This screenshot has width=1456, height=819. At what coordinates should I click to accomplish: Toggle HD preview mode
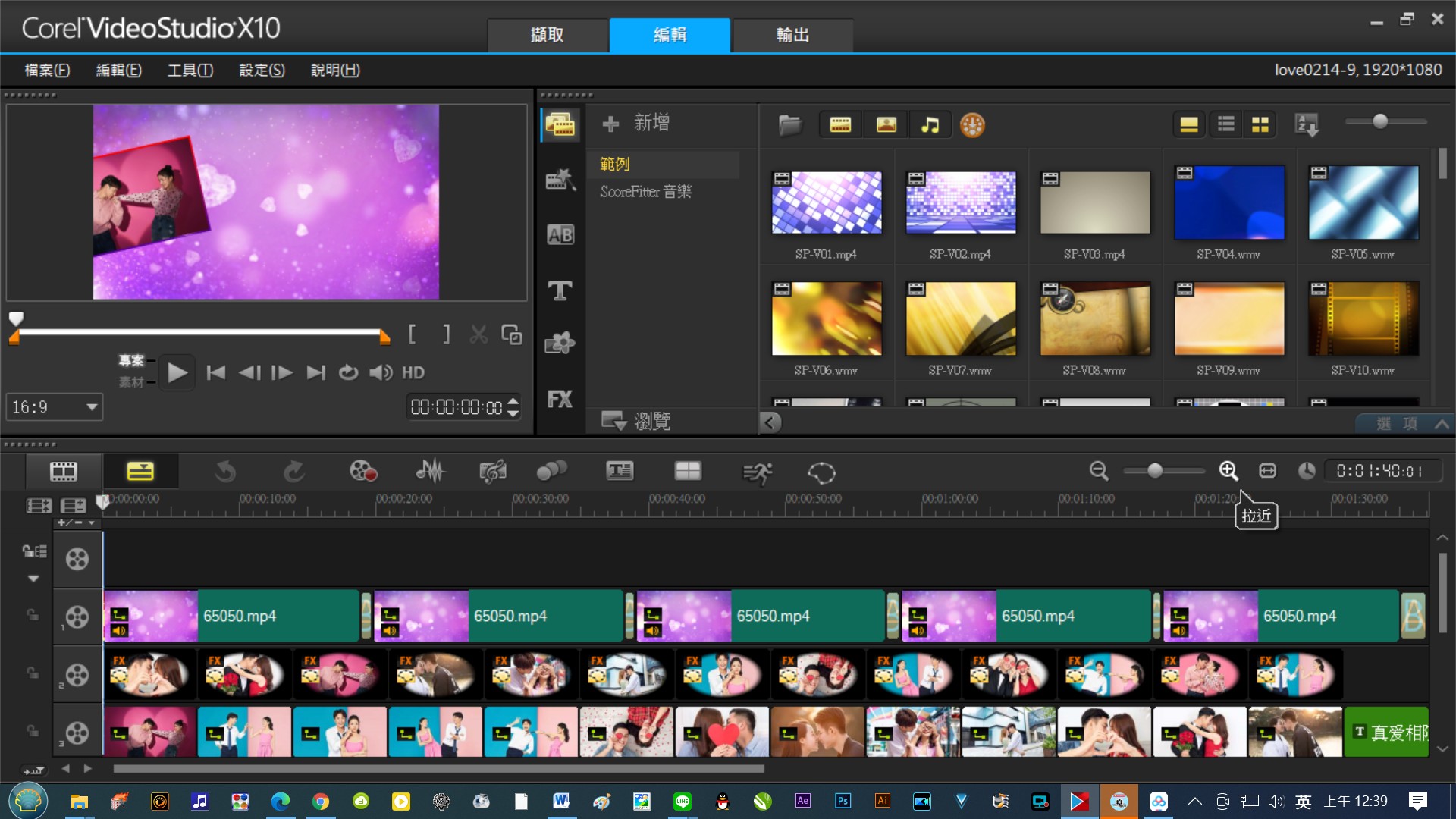413,372
